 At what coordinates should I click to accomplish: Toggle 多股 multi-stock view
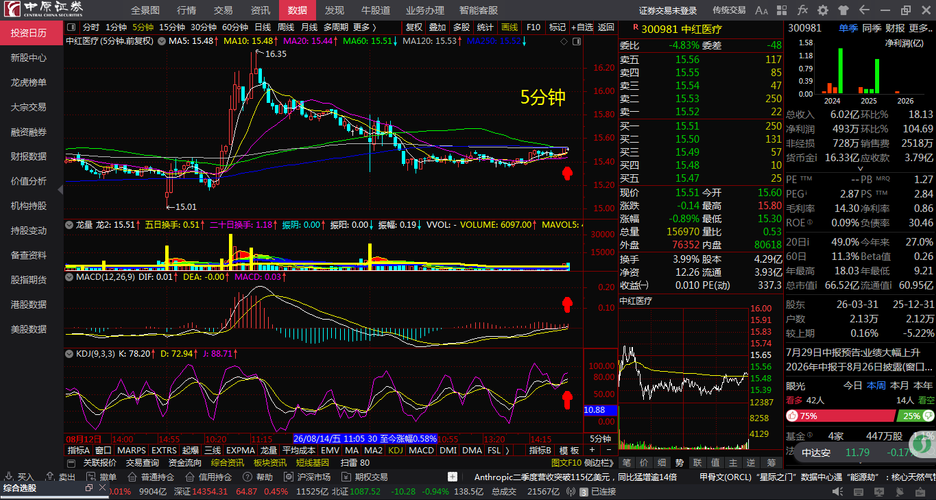pyautogui.click(x=461, y=27)
